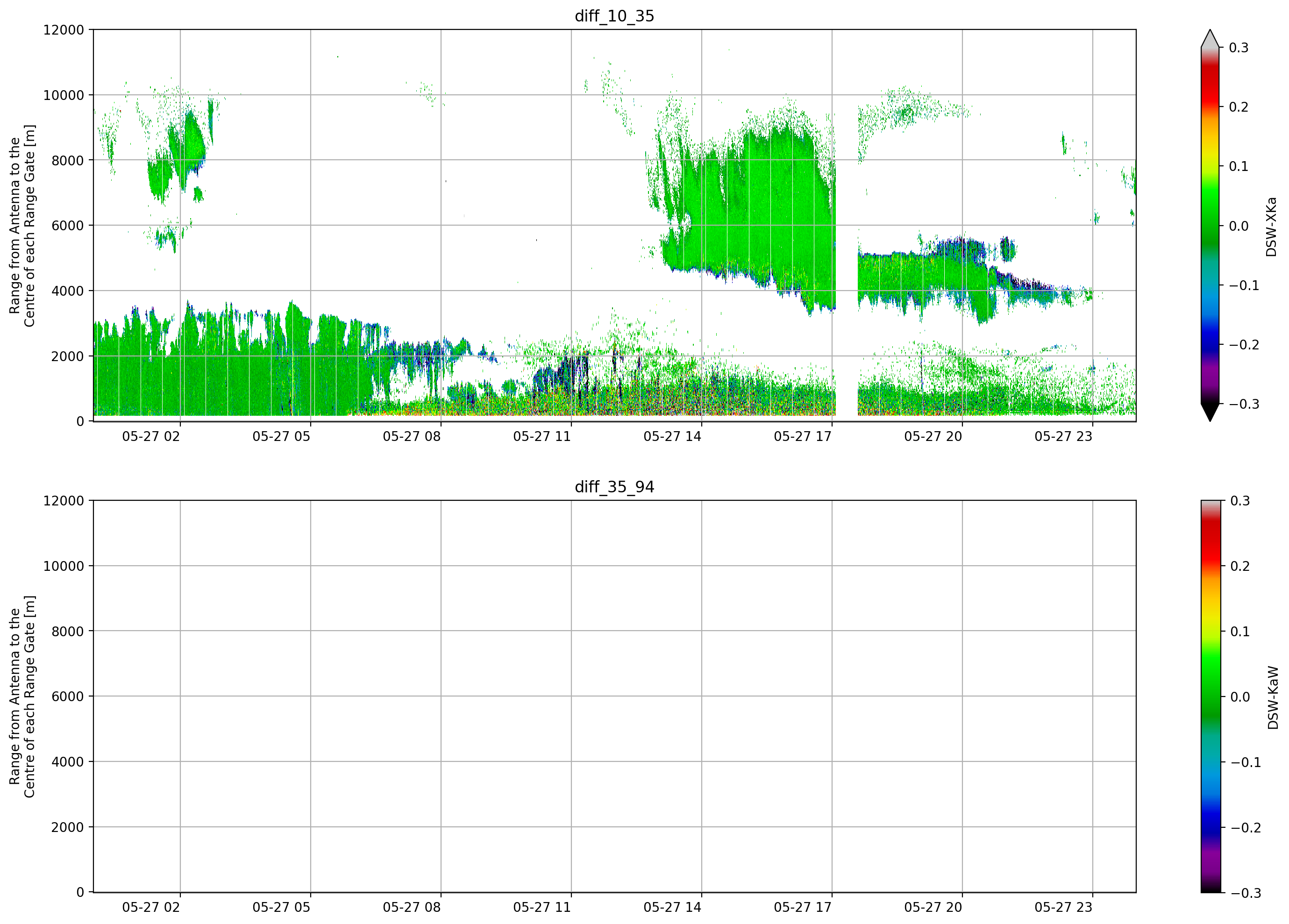Click the 05-27 14 x-tick under diff_10_35
The image size is (1289, 924).
coord(672,436)
